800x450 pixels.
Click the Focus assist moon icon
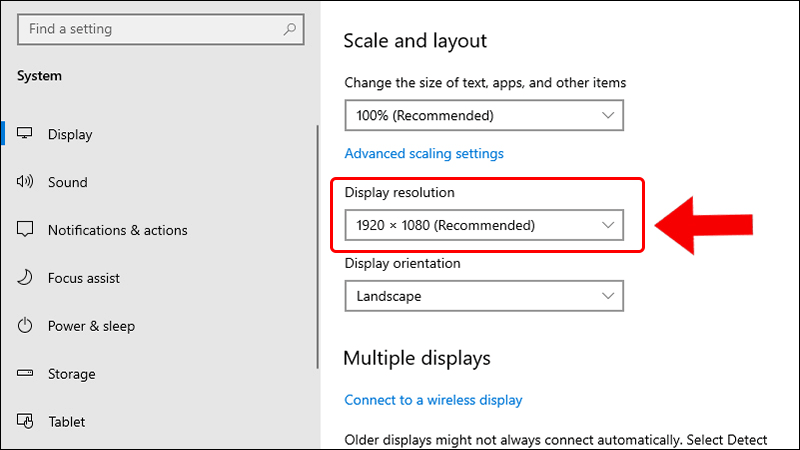pos(26,278)
